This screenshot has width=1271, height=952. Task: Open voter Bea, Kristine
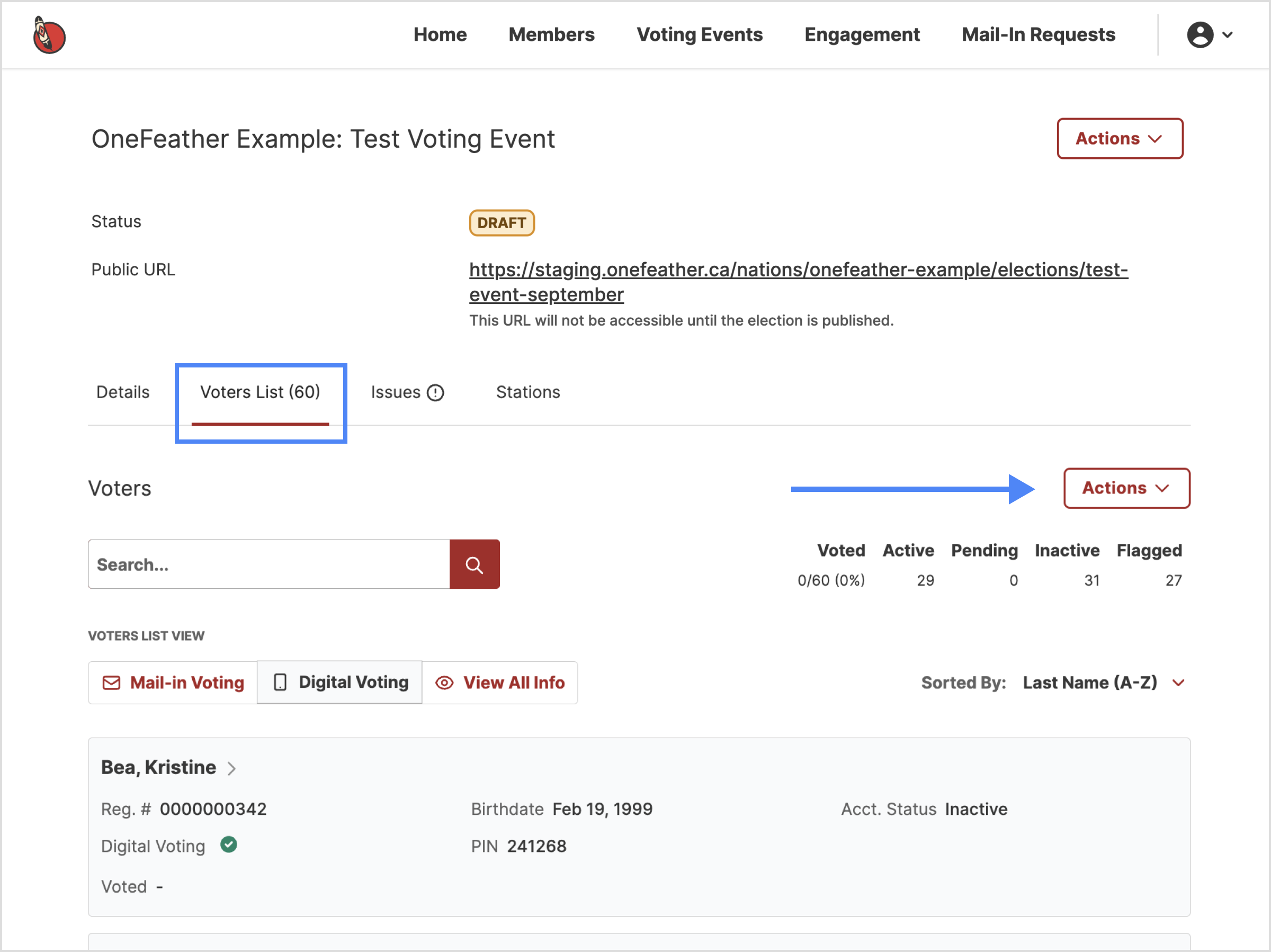158,768
